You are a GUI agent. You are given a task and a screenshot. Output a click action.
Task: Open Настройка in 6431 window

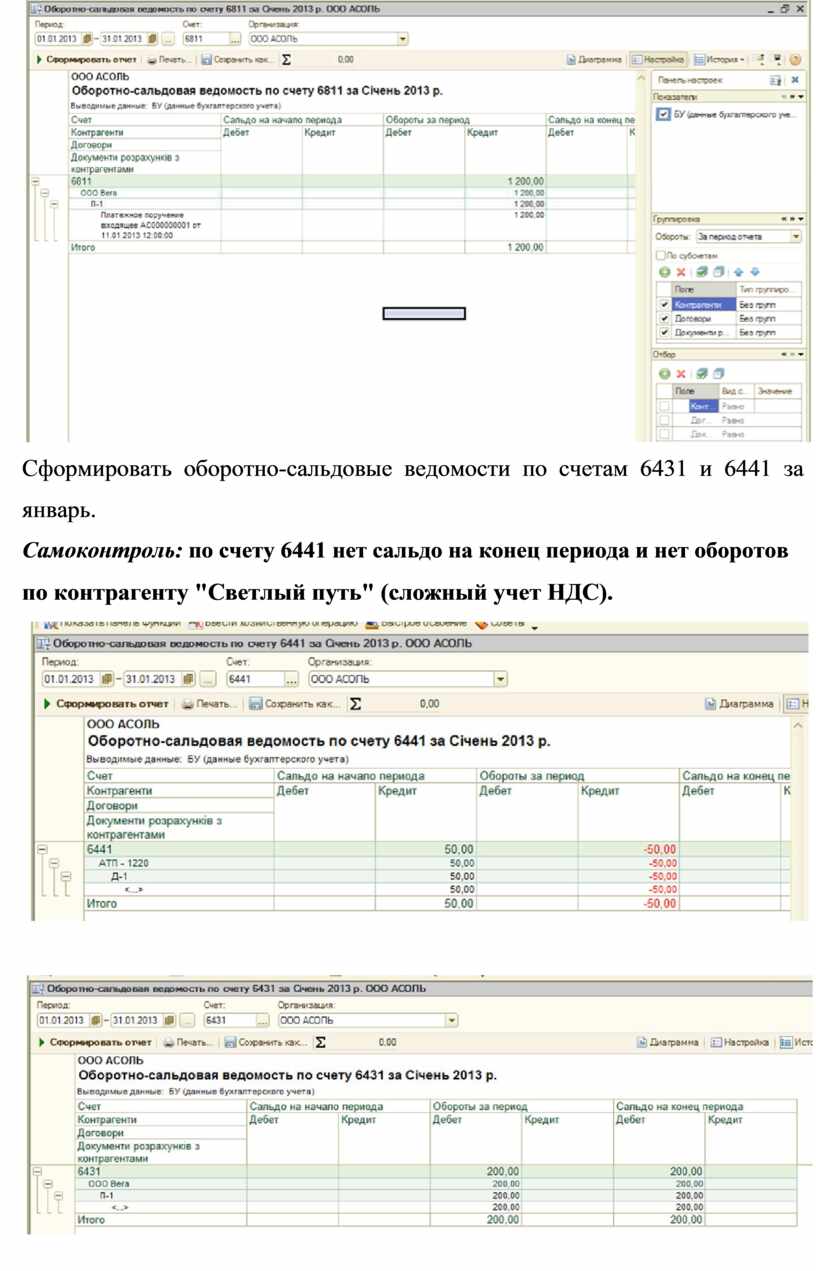(740, 1042)
